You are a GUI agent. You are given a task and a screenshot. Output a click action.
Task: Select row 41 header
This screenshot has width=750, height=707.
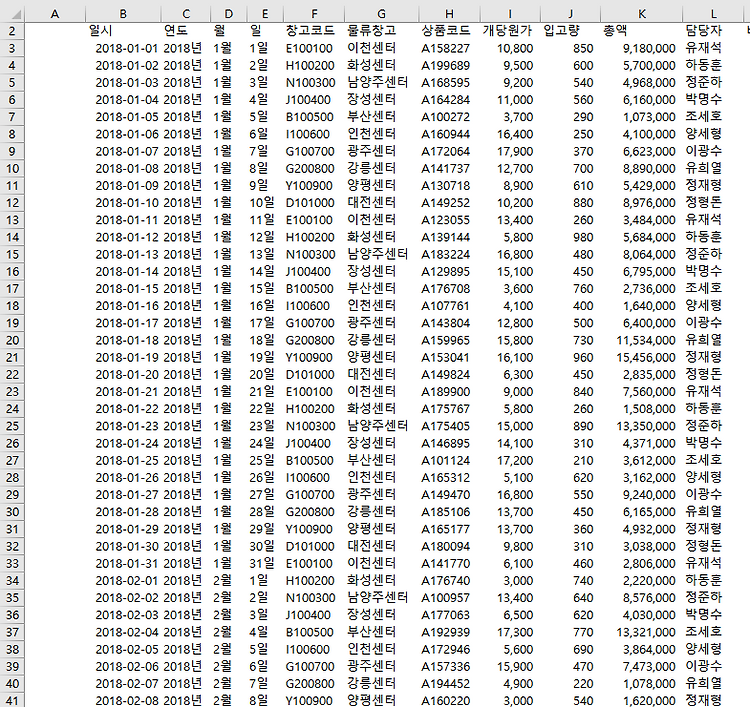[x=12, y=701]
